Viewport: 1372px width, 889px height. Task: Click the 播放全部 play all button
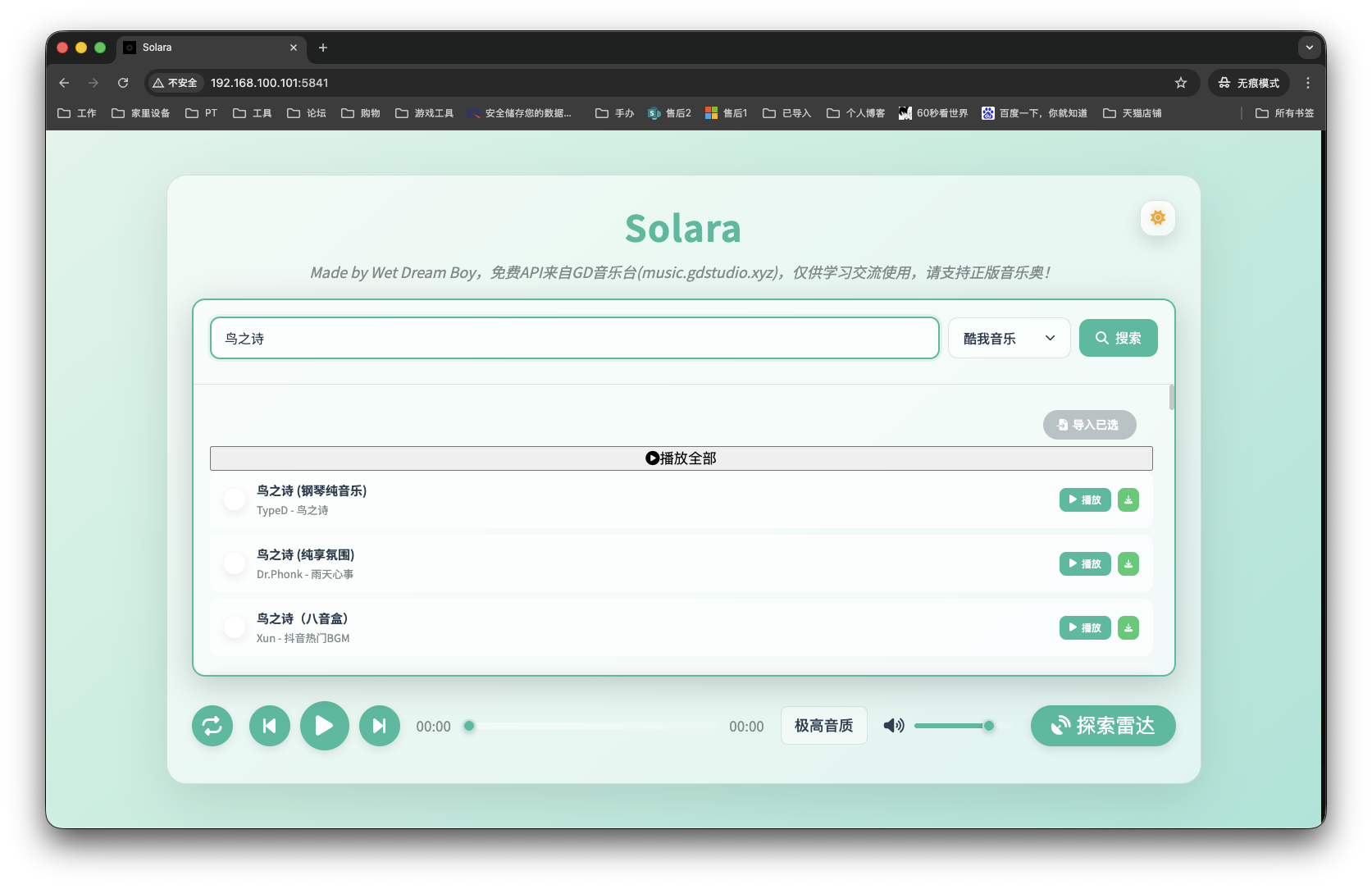click(681, 458)
